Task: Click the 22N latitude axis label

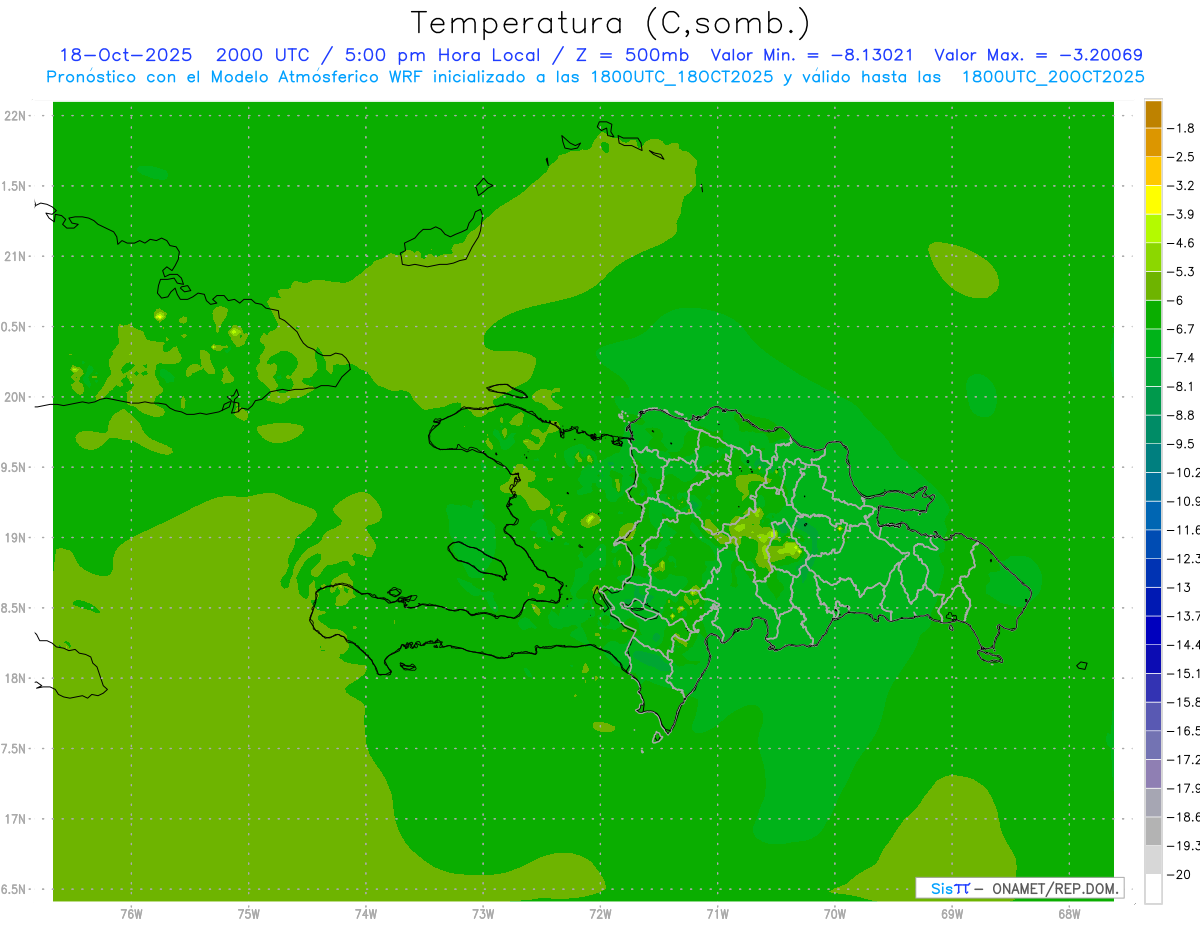Action: (17, 116)
